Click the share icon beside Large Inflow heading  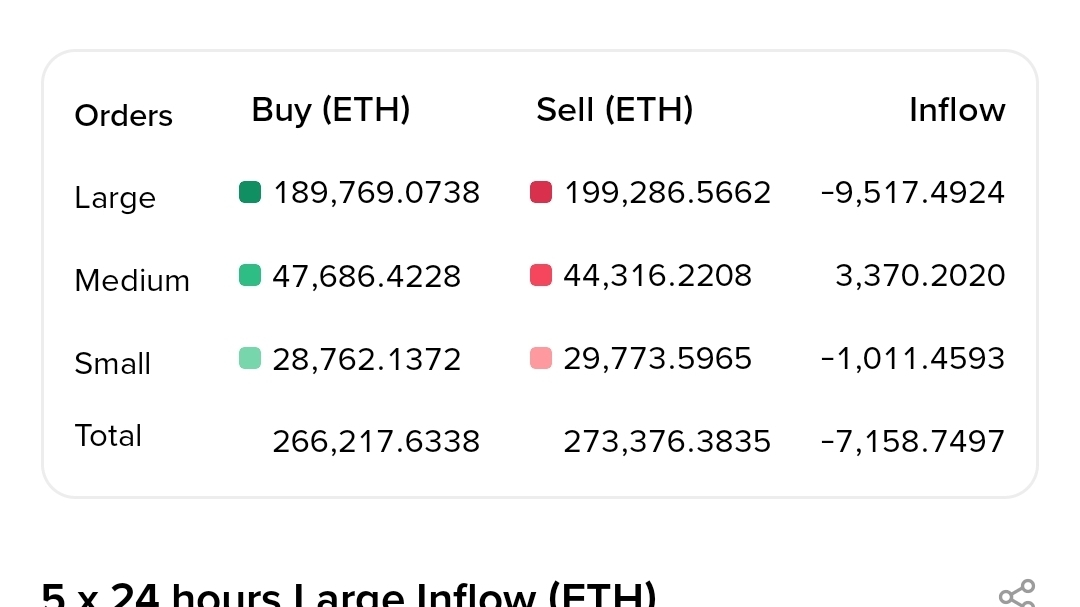1017,596
